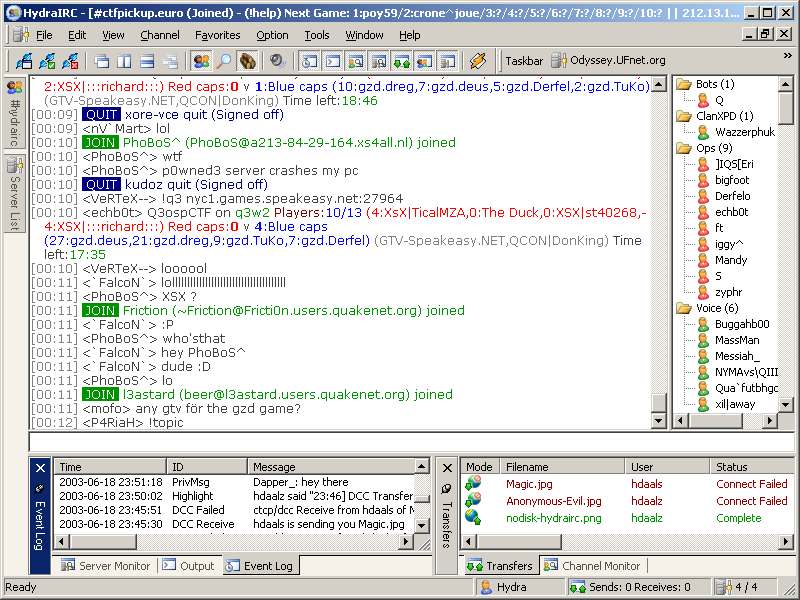The width and height of the screenshot is (800, 600).
Task: Open the Channel menu
Action: point(160,35)
